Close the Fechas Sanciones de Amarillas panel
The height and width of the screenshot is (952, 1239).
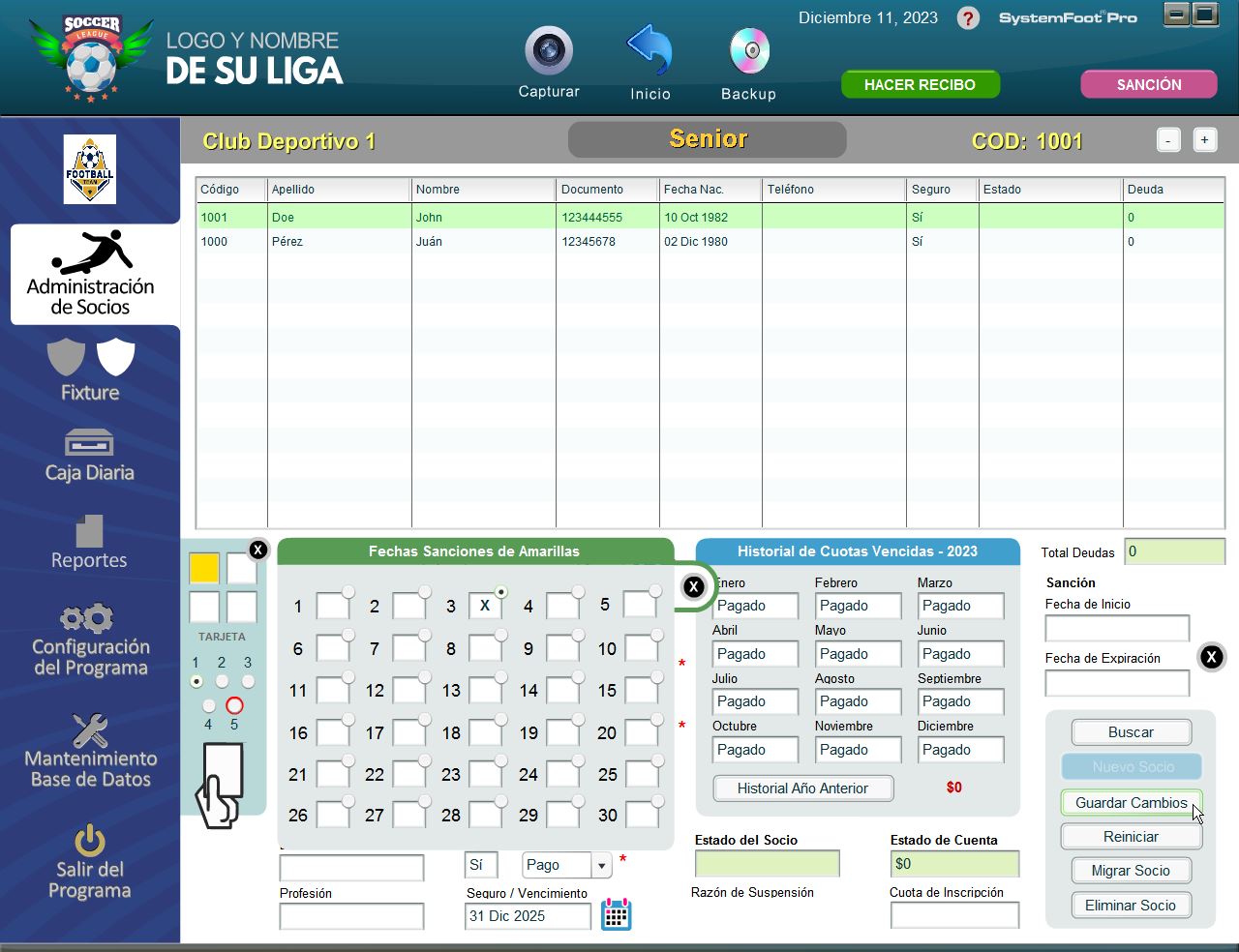(x=693, y=586)
